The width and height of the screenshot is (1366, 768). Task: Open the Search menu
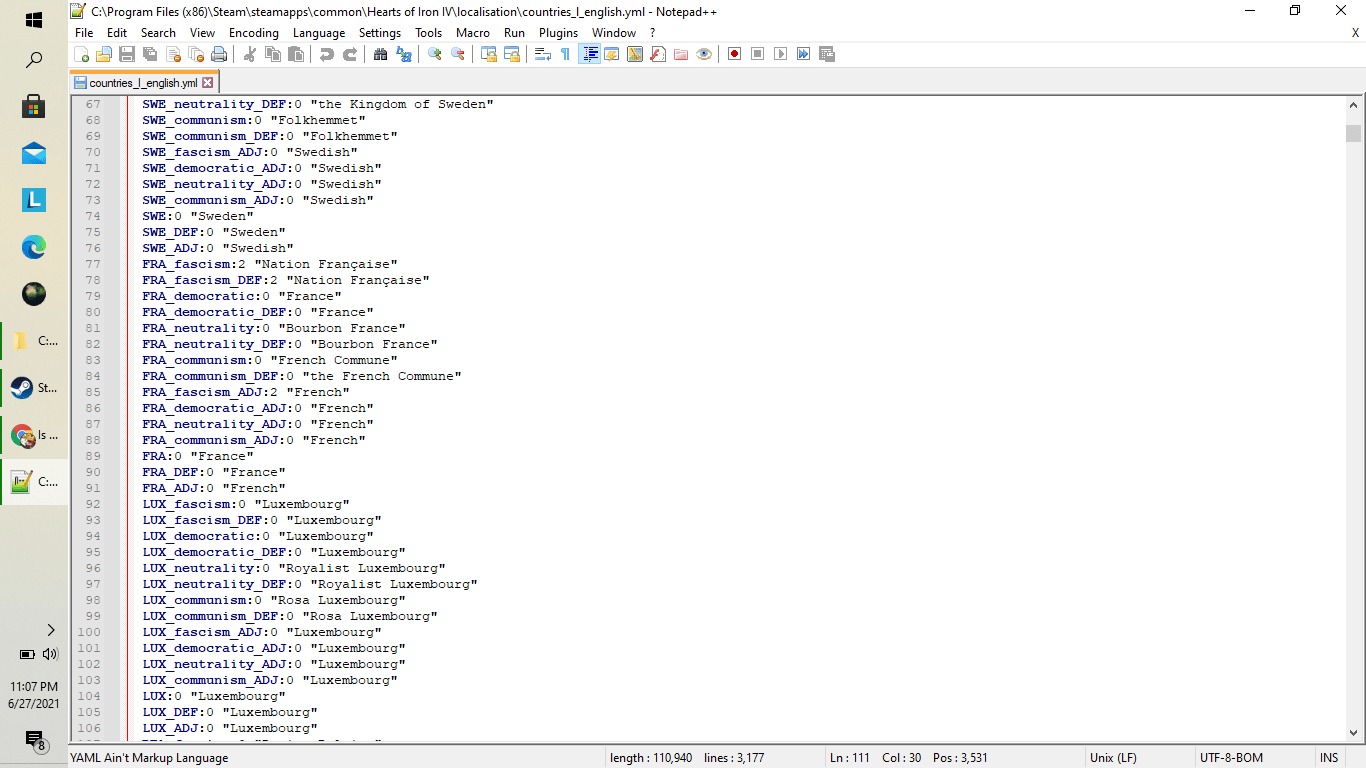(x=158, y=33)
